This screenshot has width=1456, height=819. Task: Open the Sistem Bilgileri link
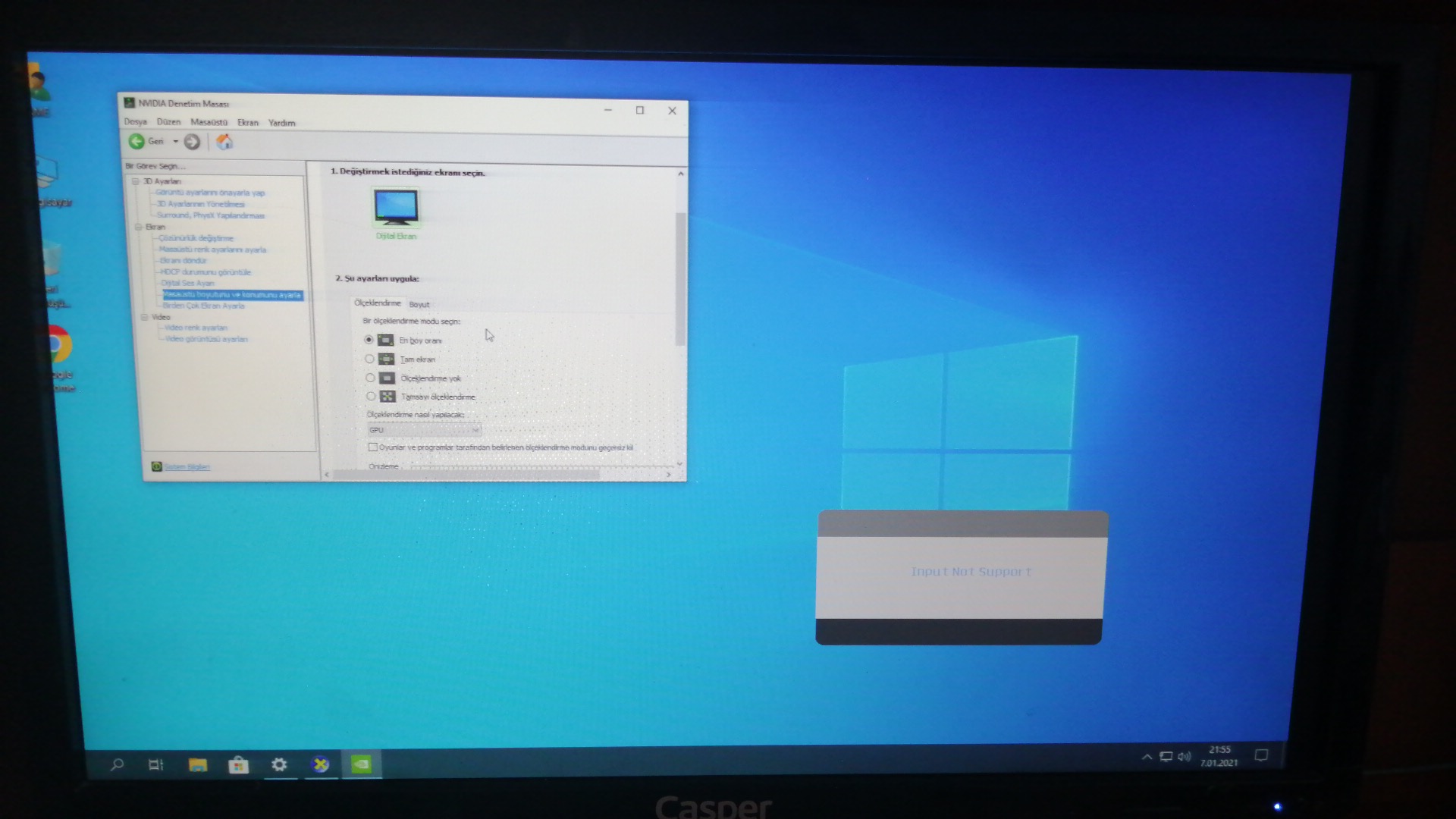(x=187, y=466)
